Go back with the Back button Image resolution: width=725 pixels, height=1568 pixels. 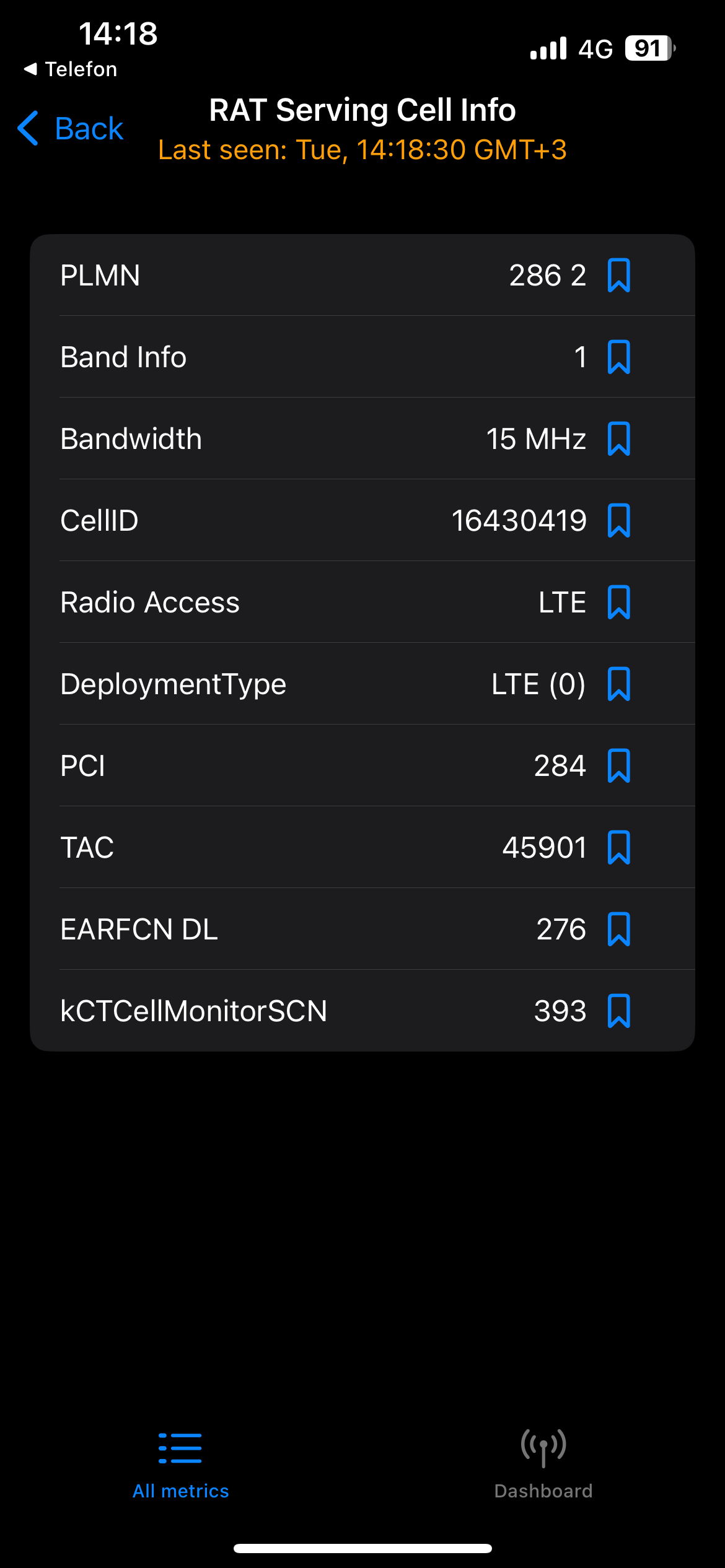(x=71, y=128)
